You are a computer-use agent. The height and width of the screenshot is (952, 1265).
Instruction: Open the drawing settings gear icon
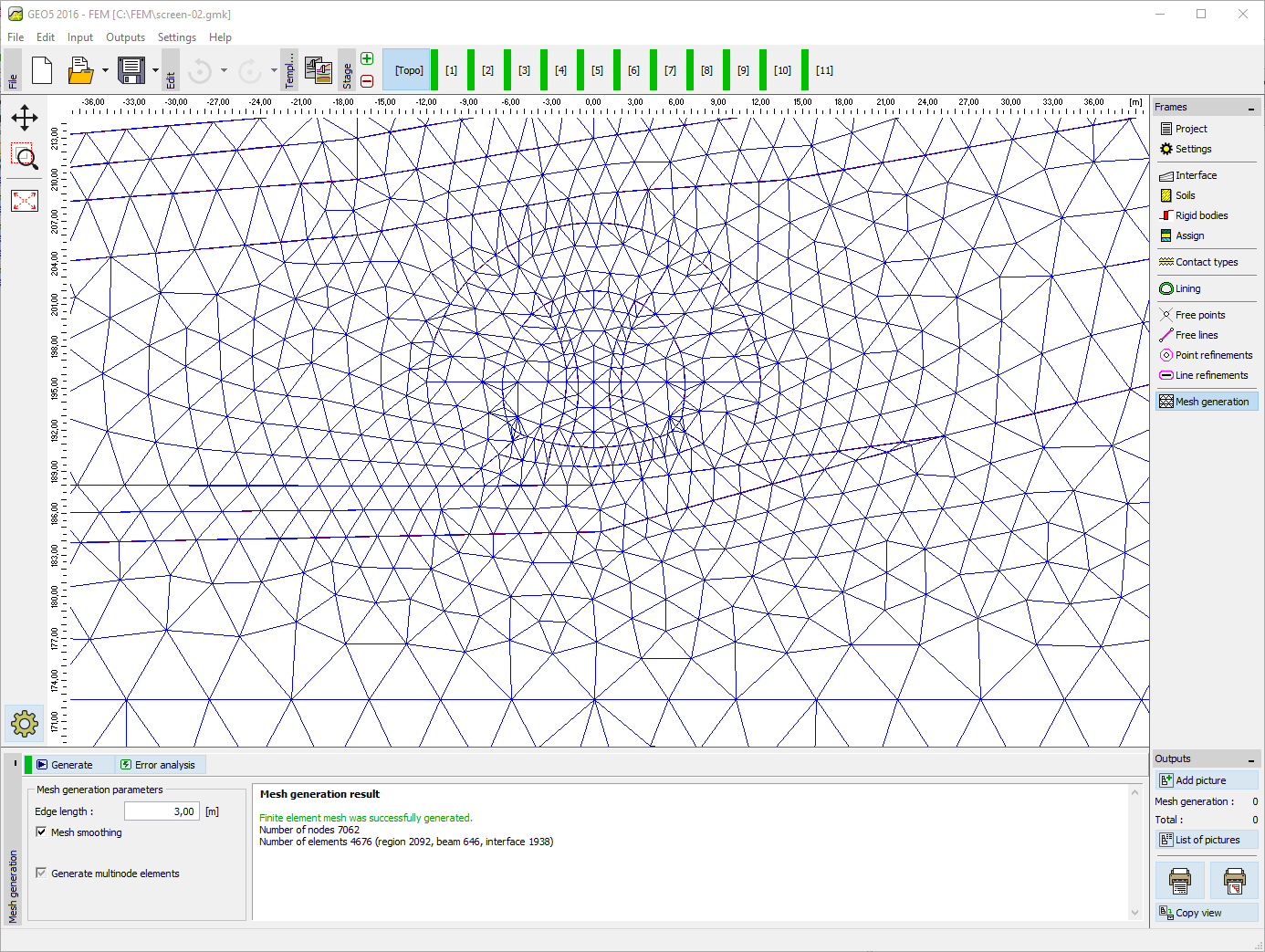click(x=25, y=724)
